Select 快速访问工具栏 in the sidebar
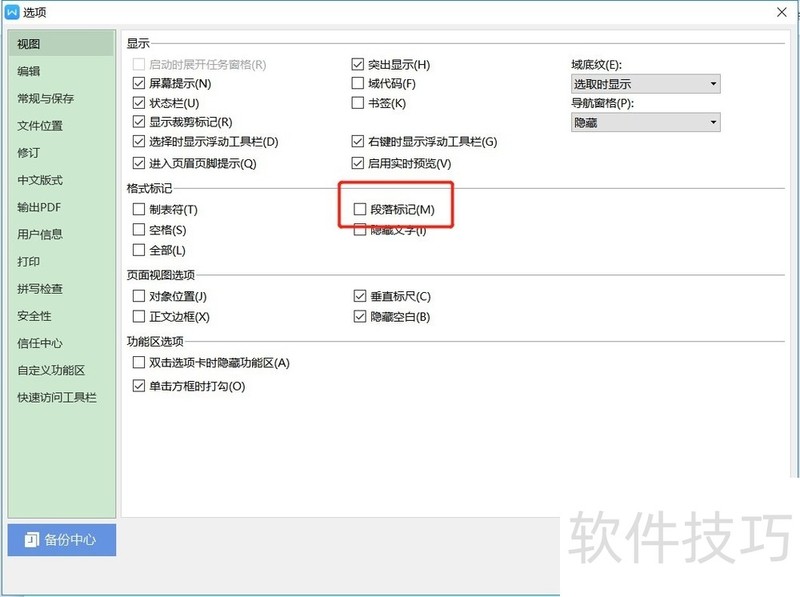The image size is (800, 597). pyautogui.click(x=57, y=397)
